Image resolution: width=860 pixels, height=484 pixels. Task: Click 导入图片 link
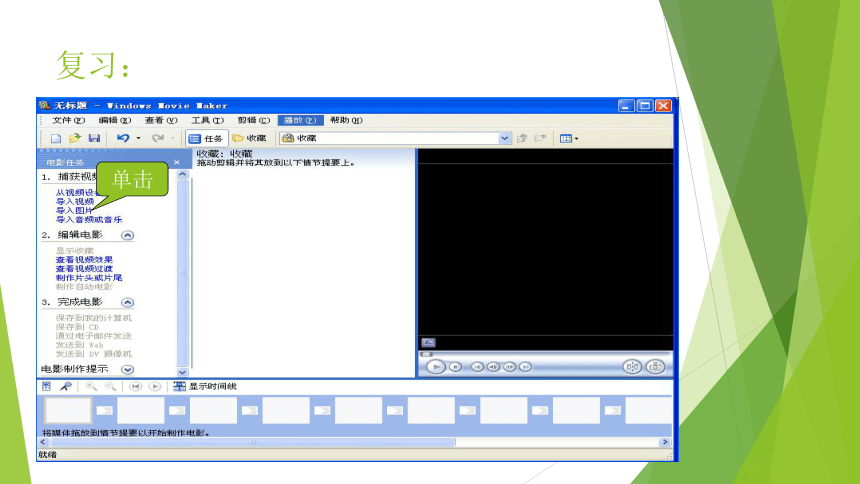click(75, 211)
